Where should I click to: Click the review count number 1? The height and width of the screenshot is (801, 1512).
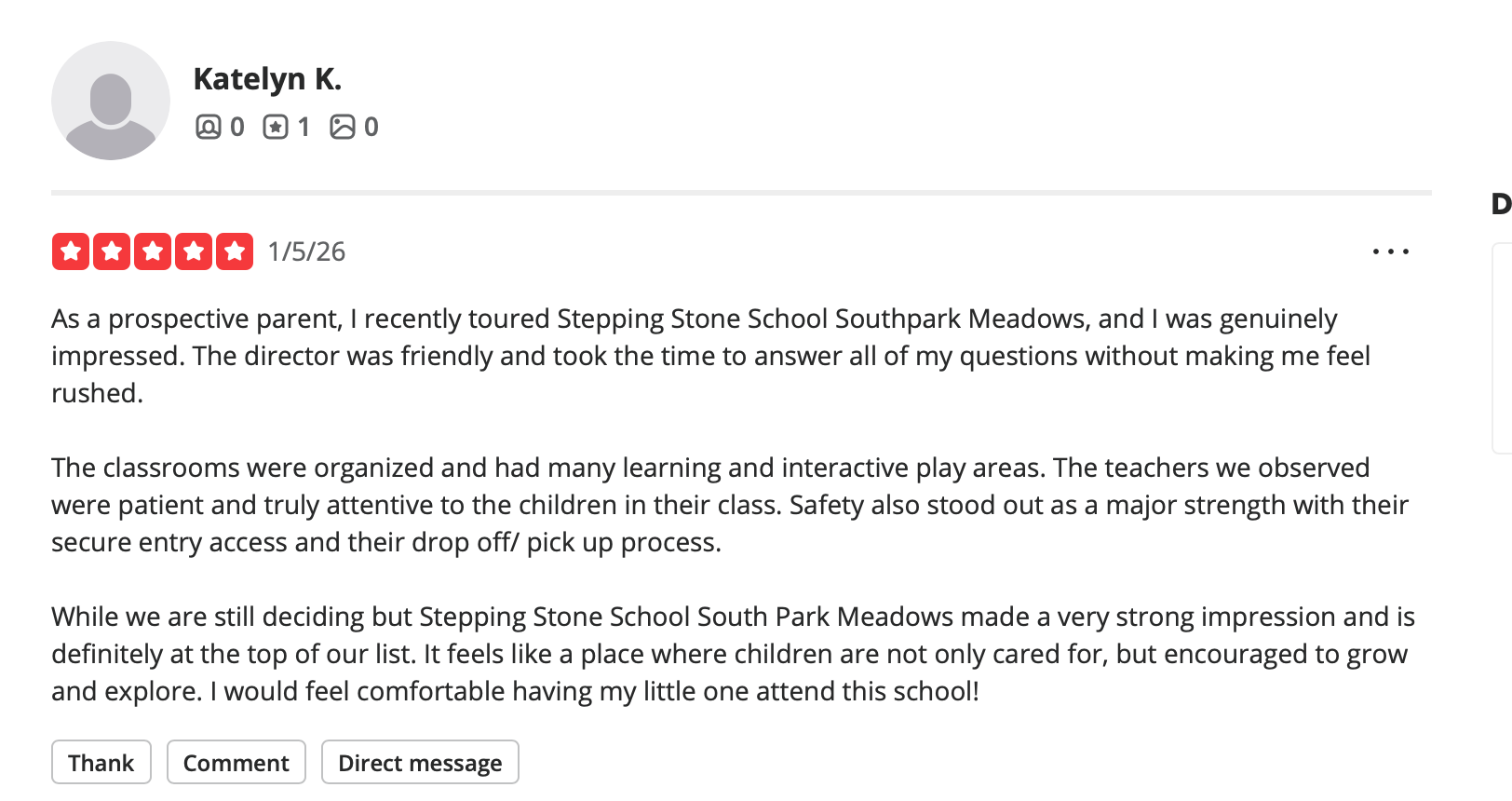click(x=304, y=127)
